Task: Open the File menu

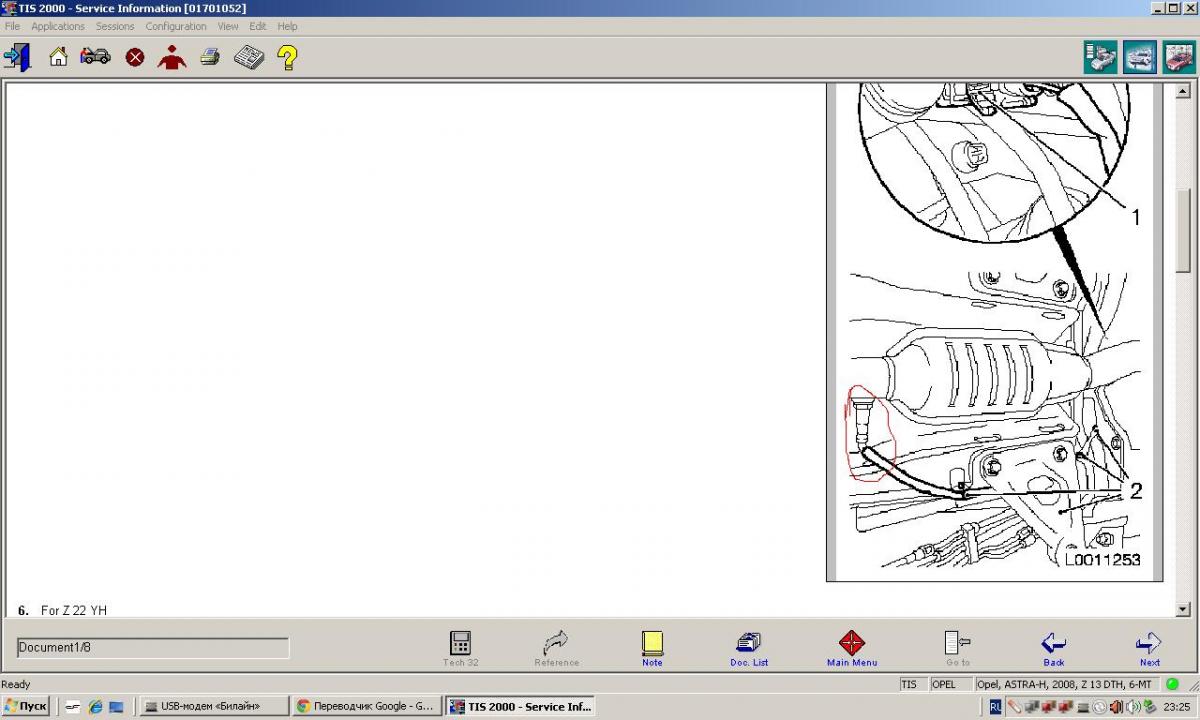Action: [x=12, y=27]
